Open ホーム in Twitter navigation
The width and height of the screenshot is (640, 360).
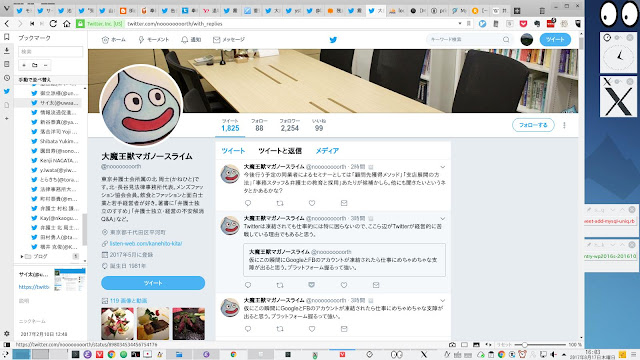click(x=113, y=40)
